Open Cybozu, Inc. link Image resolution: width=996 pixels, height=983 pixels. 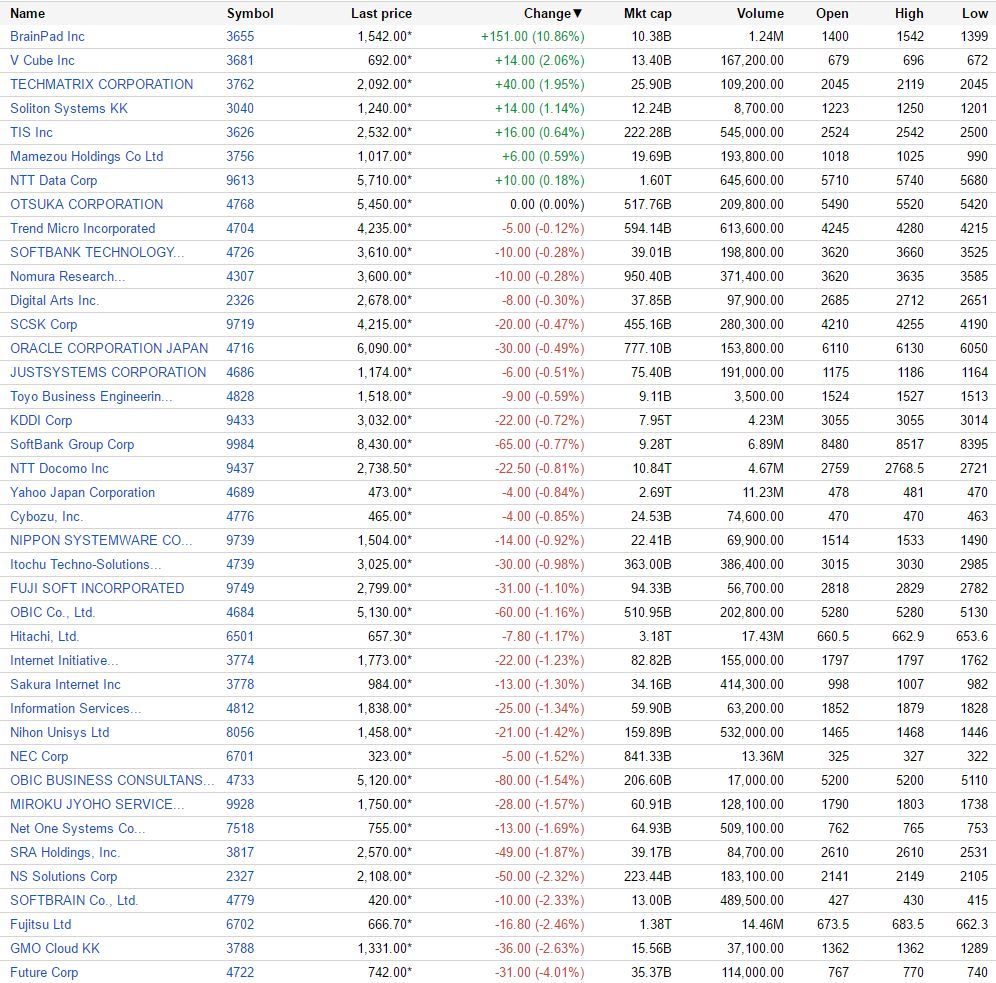pos(46,517)
